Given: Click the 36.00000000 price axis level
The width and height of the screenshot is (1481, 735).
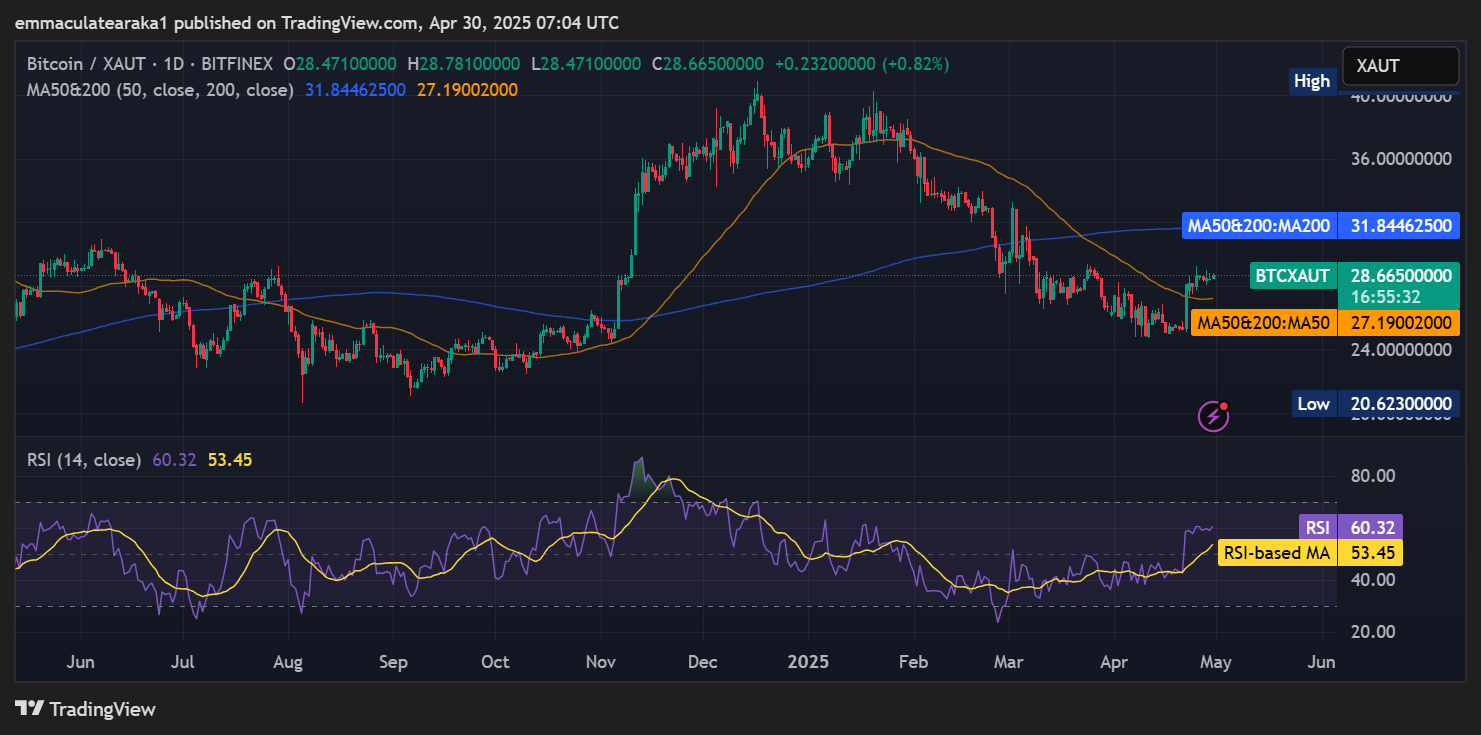Looking at the screenshot, I should 1399,160.
